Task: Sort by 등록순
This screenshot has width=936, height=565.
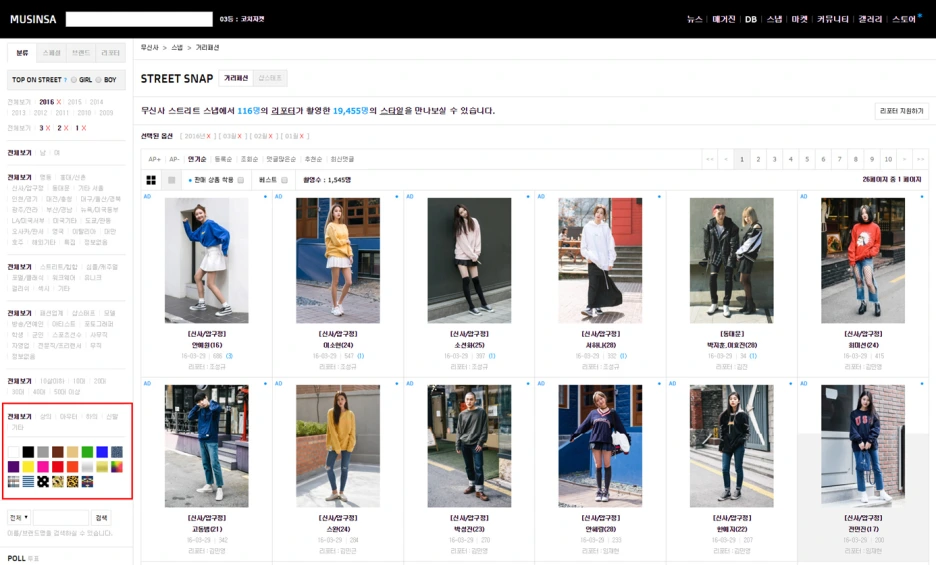Action: tap(223, 159)
